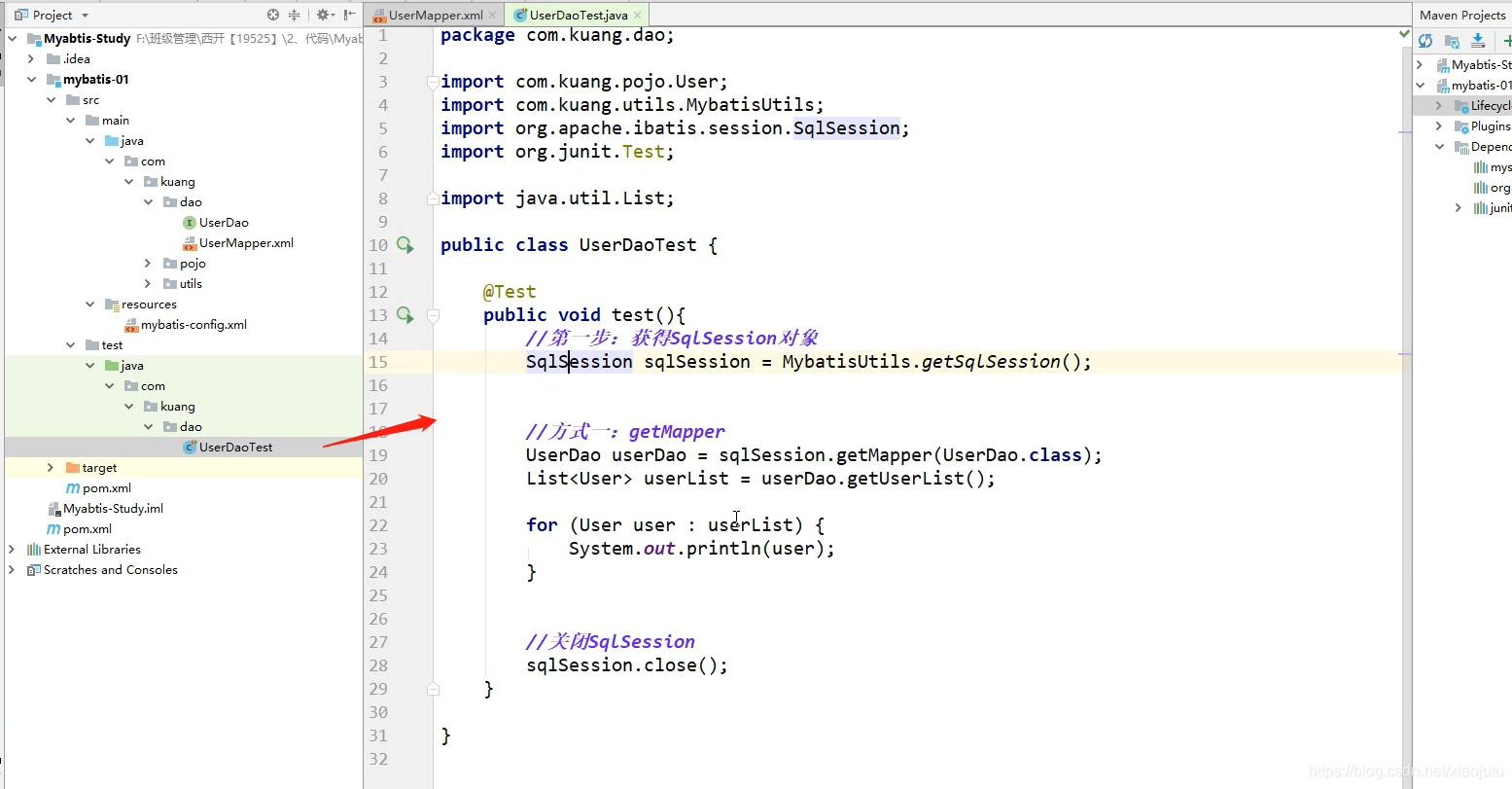Screen dimensions: 1512x789
Task: Expand the target folder
Action: coord(51,468)
